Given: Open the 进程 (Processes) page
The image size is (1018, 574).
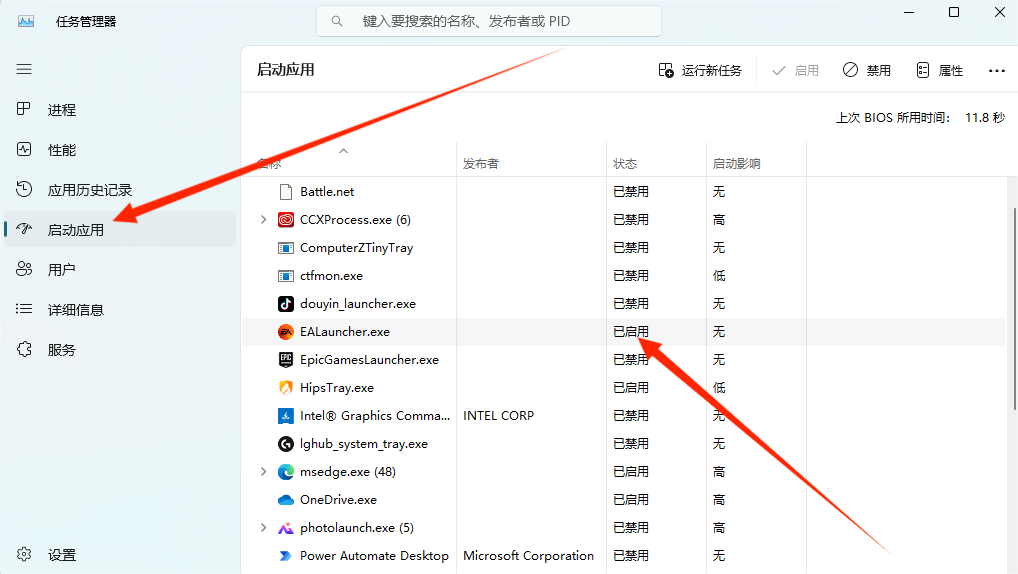Looking at the screenshot, I should (x=120, y=110).
